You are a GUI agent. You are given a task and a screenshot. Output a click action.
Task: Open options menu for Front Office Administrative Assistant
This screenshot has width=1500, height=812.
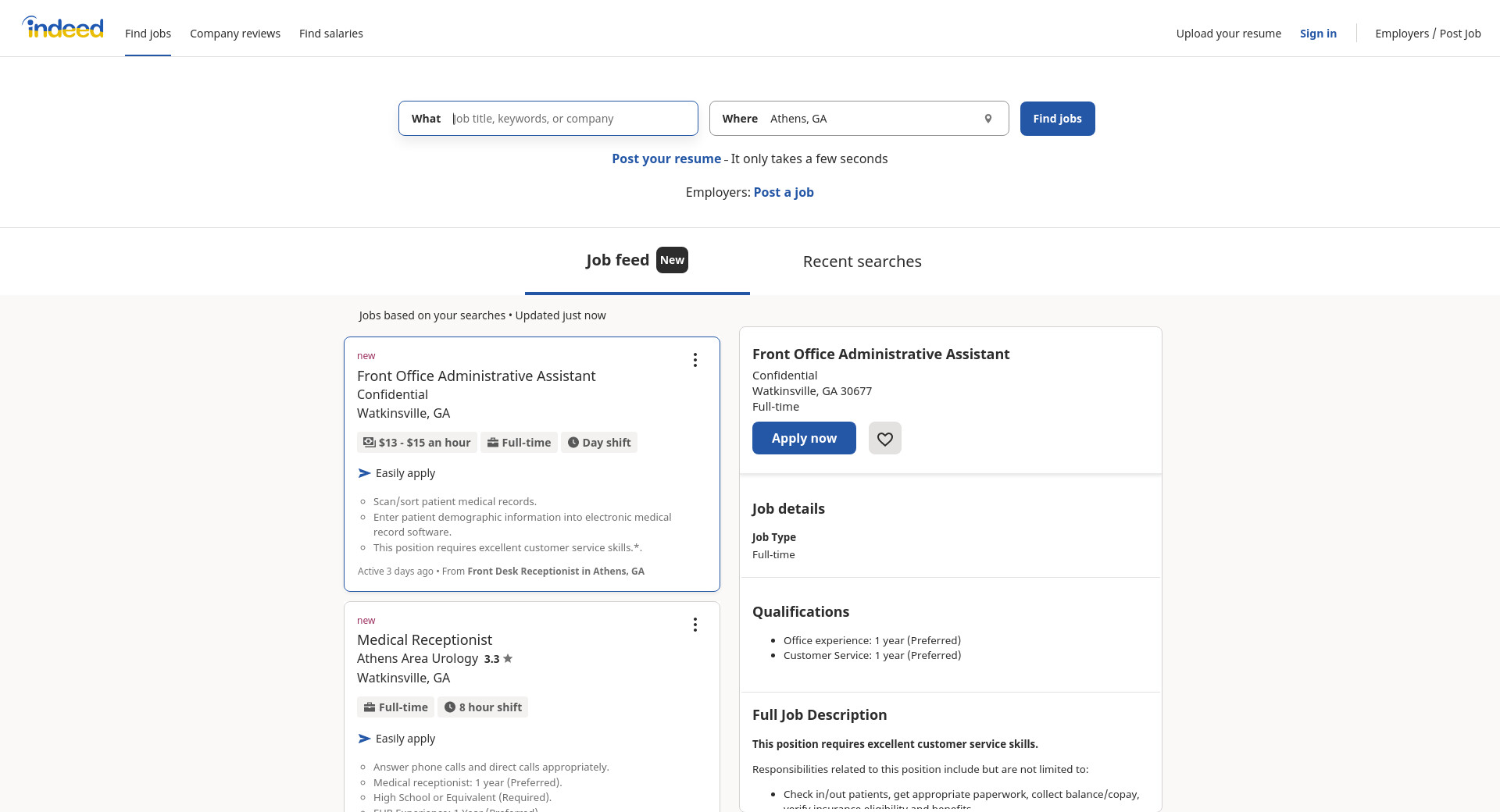tap(695, 360)
